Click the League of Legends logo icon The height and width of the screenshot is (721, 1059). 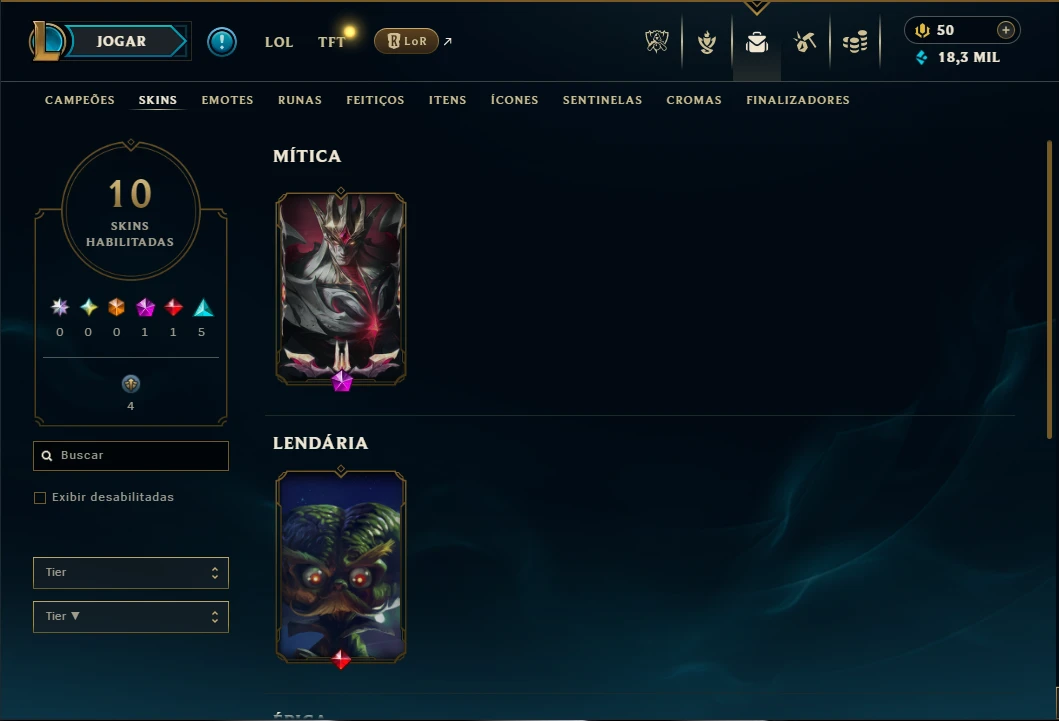click(x=46, y=41)
